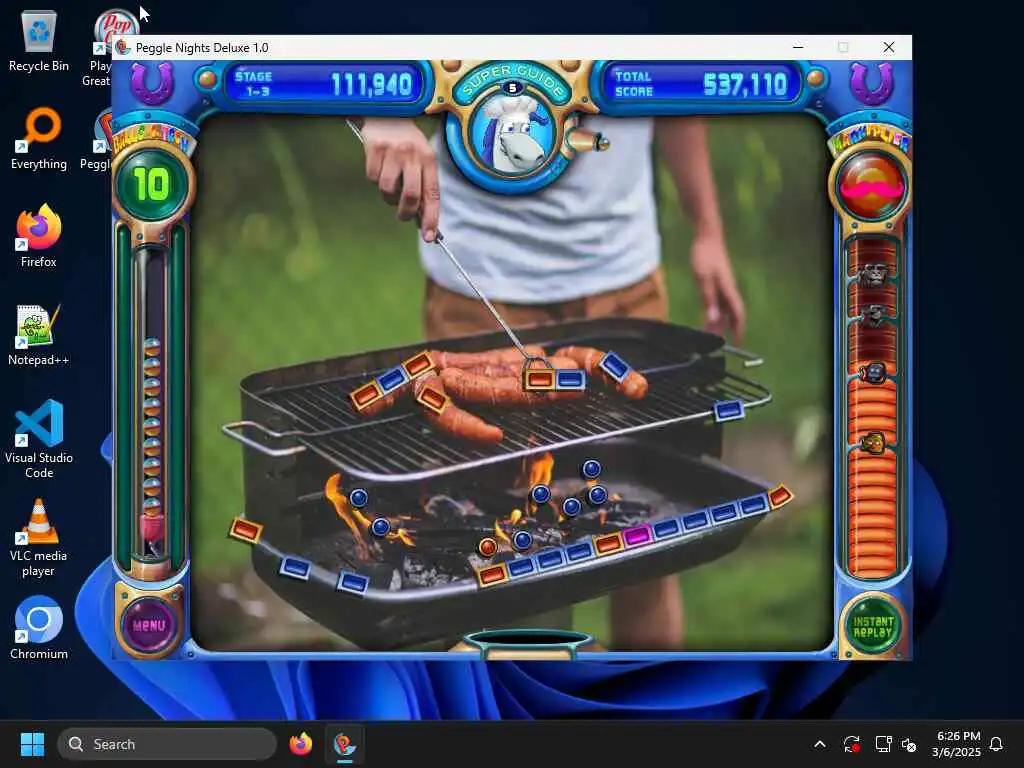Click the Total Score 537,110 panel

coord(701,84)
